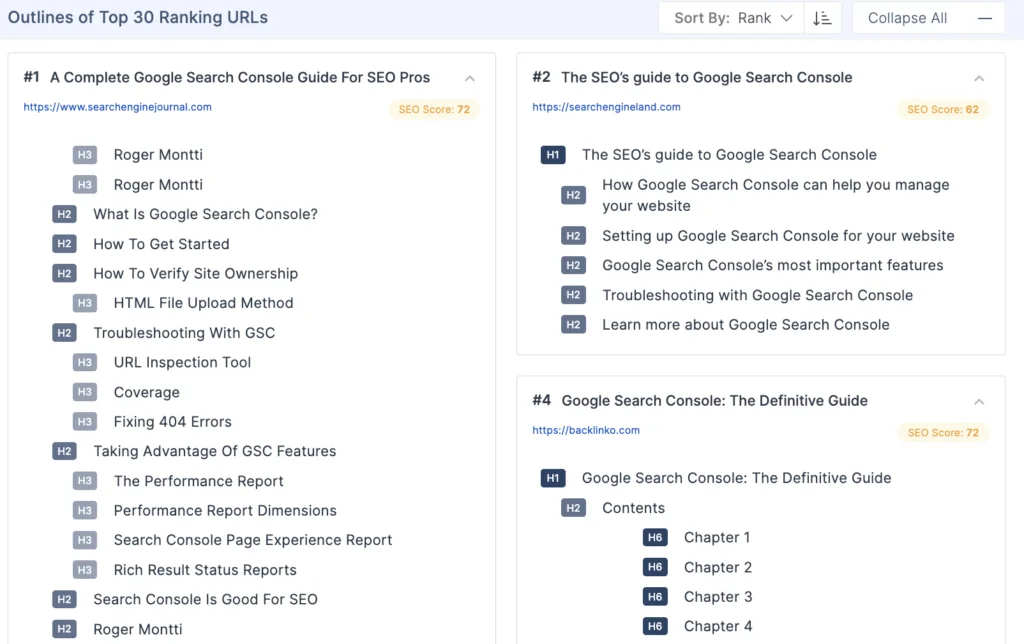Select Setting up Google Search Console for your website

778,236
